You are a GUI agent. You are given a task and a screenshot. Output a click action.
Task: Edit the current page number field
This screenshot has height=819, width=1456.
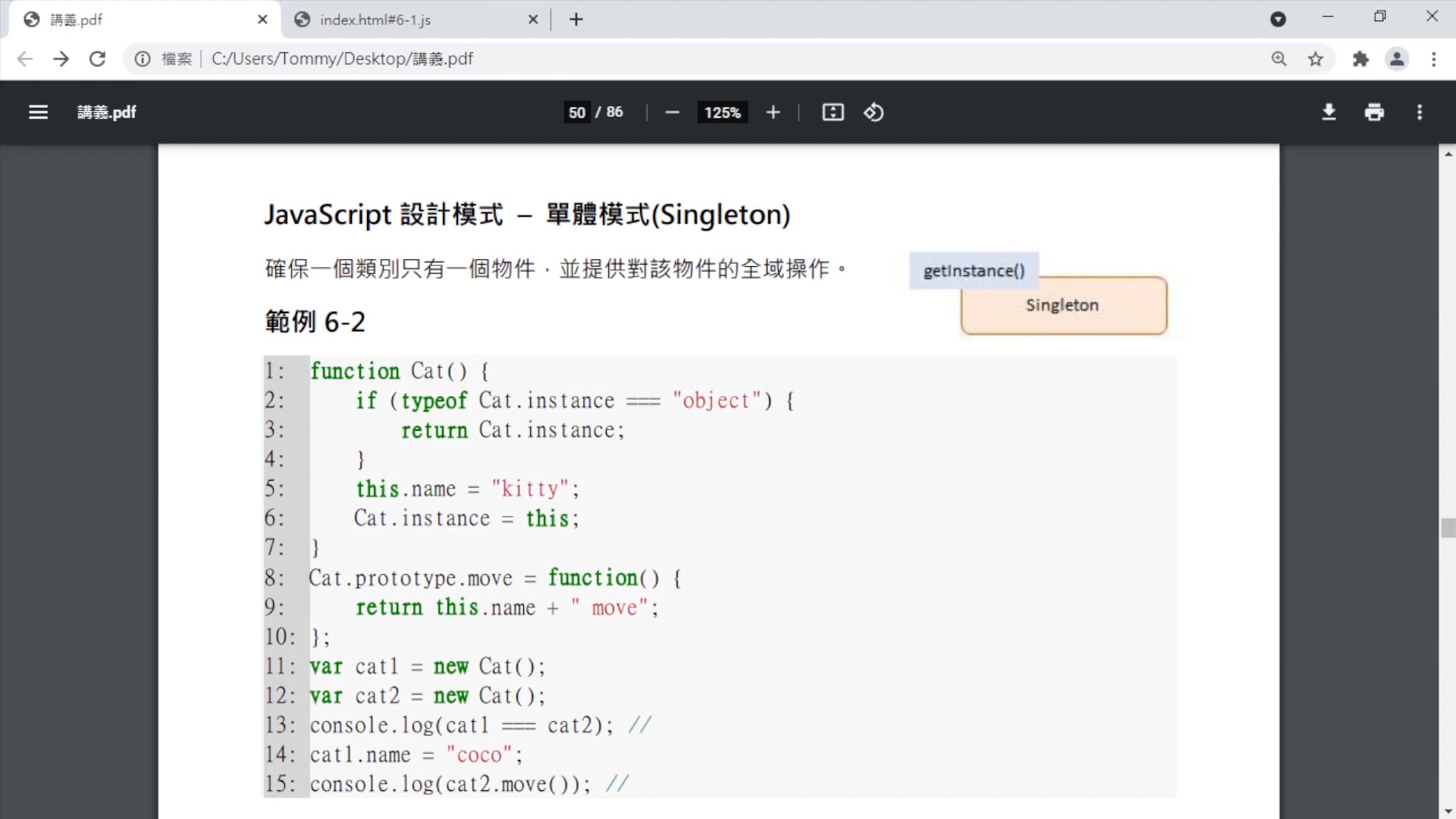tap(577, 112)
